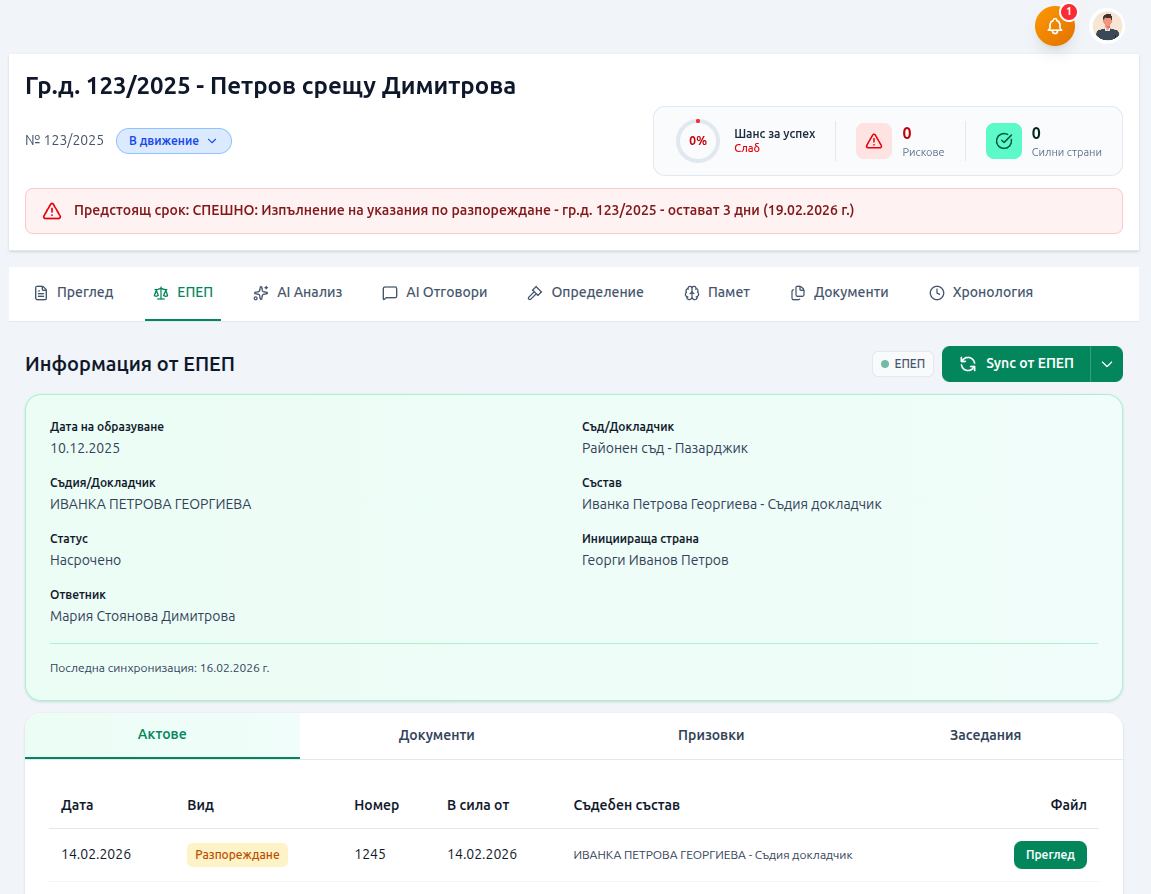This screenshot has height=894, width=1151.
Task: Open Хронология via the clock icon
Action: 936,292
